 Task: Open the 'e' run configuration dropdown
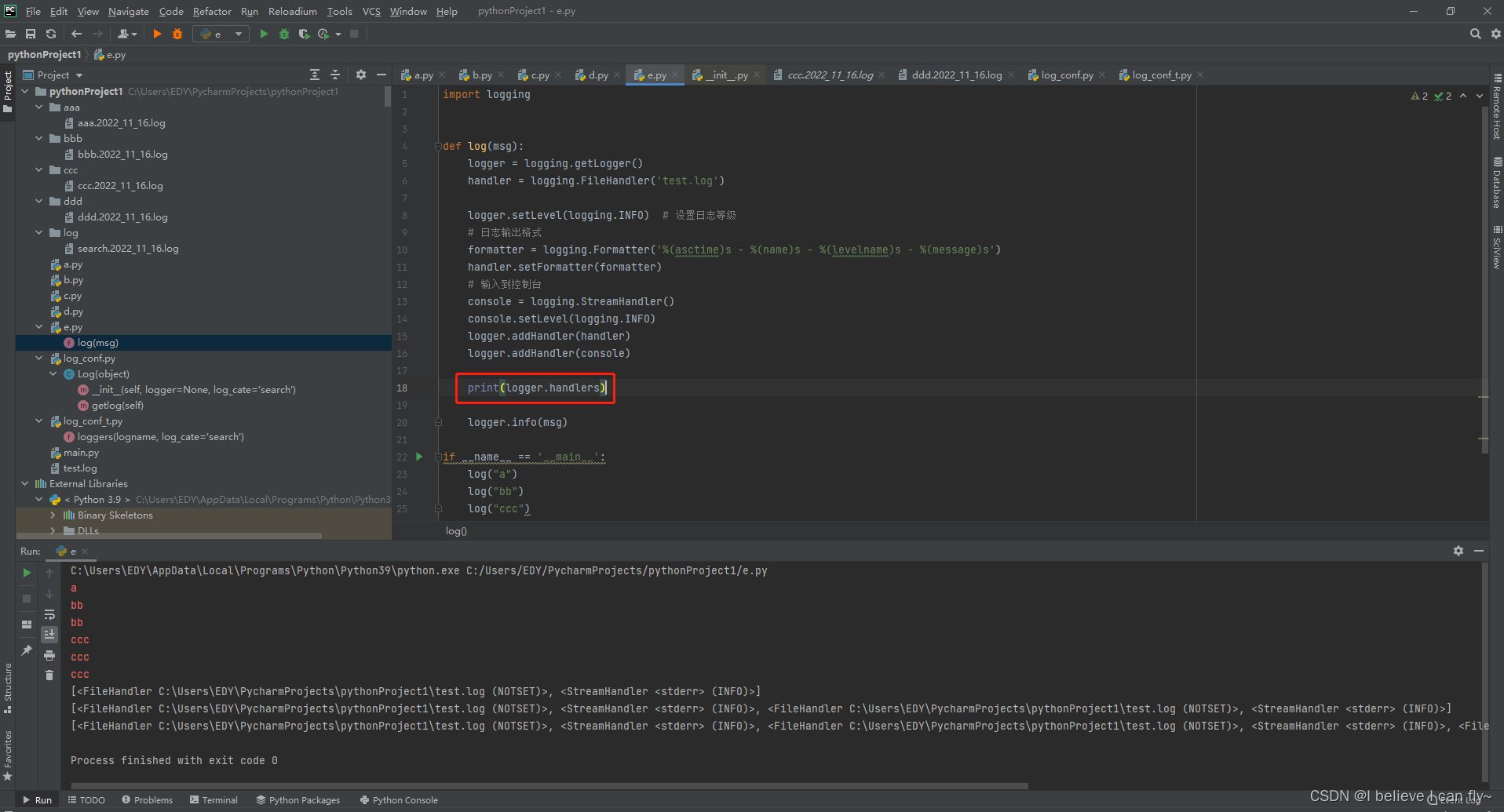click(221, 34)
